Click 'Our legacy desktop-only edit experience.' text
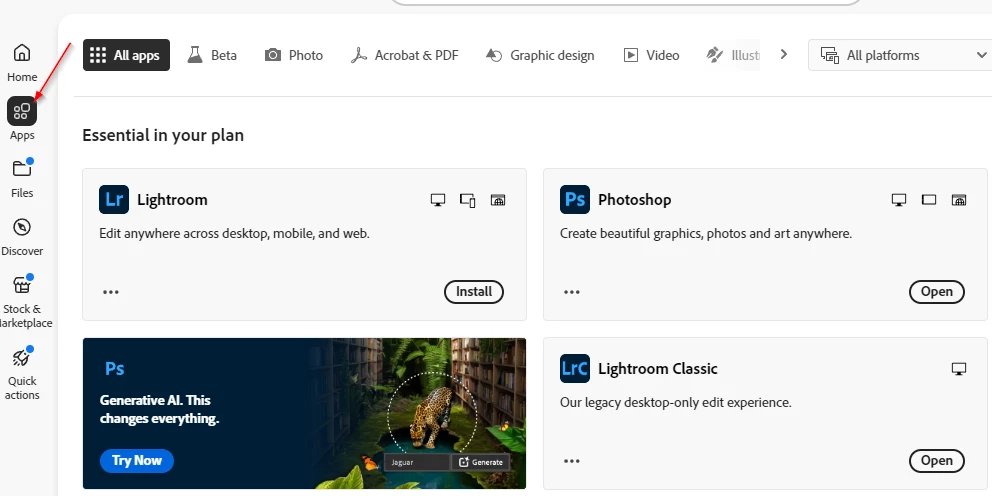Image resolution: width=992 pixels, height=496 pixels. [x=676, y=402]
